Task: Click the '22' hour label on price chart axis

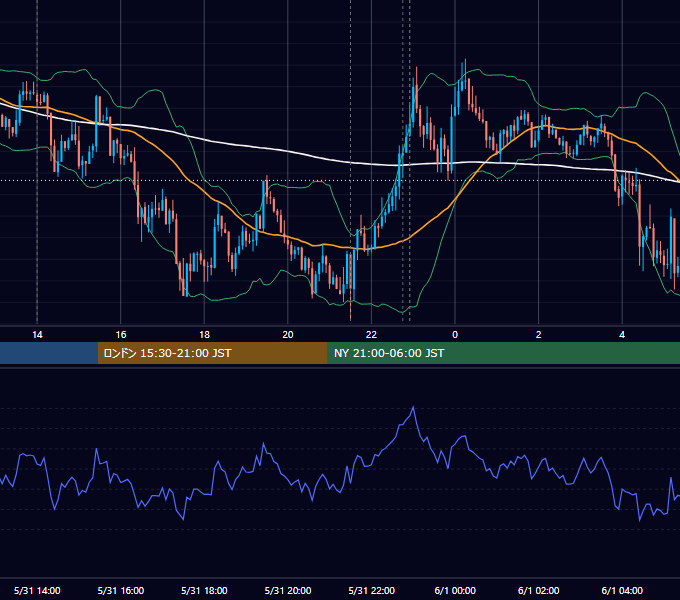Action: tap(371, 335)
